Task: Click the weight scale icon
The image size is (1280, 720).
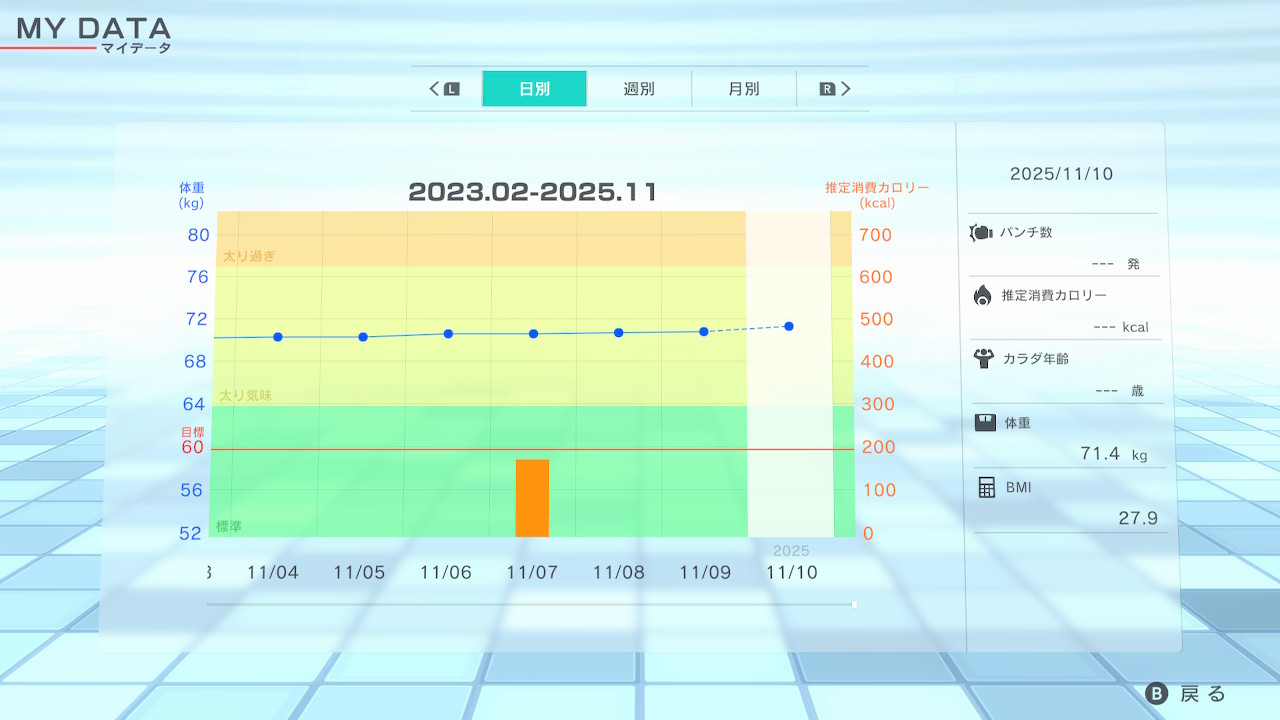Action: 985,423
